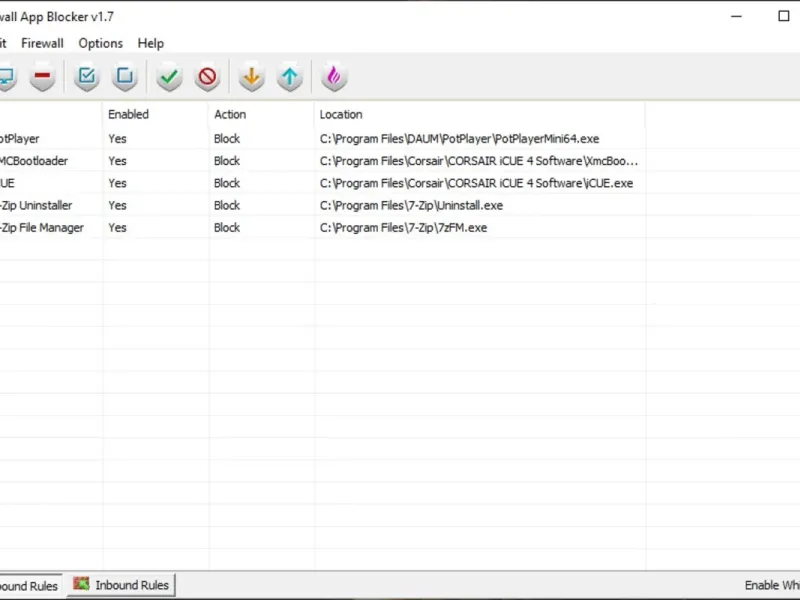Click the 7-Zip Uninstaller name cell

tap(36, 206)
